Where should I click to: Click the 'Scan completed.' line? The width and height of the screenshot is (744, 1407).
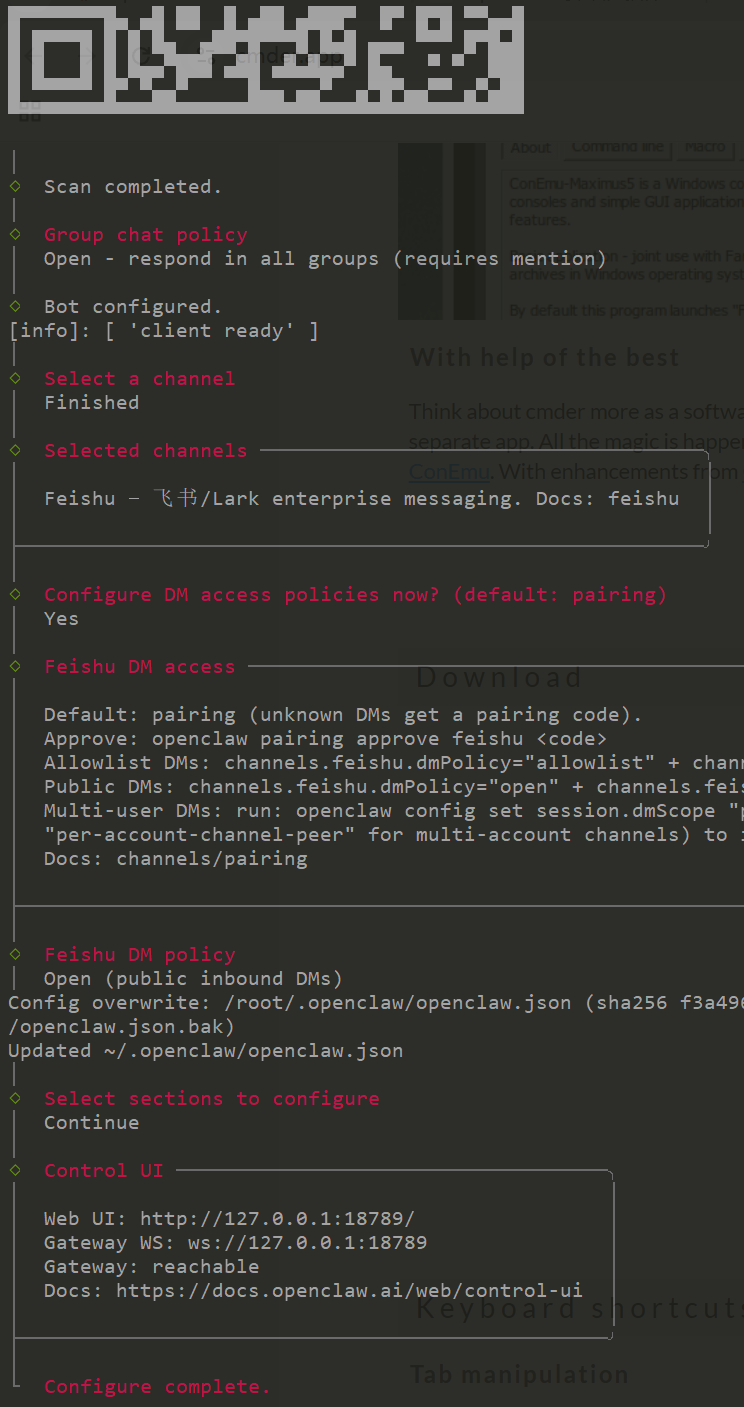[133, 187]
